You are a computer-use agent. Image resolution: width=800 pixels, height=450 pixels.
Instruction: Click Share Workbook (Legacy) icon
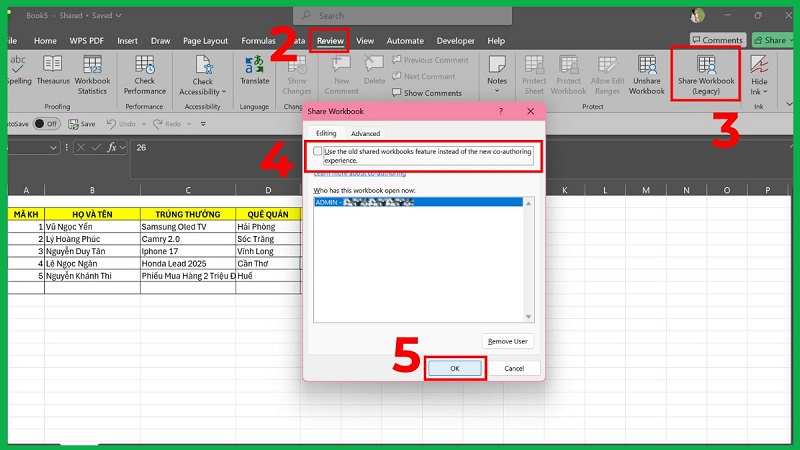pos(706,72)
